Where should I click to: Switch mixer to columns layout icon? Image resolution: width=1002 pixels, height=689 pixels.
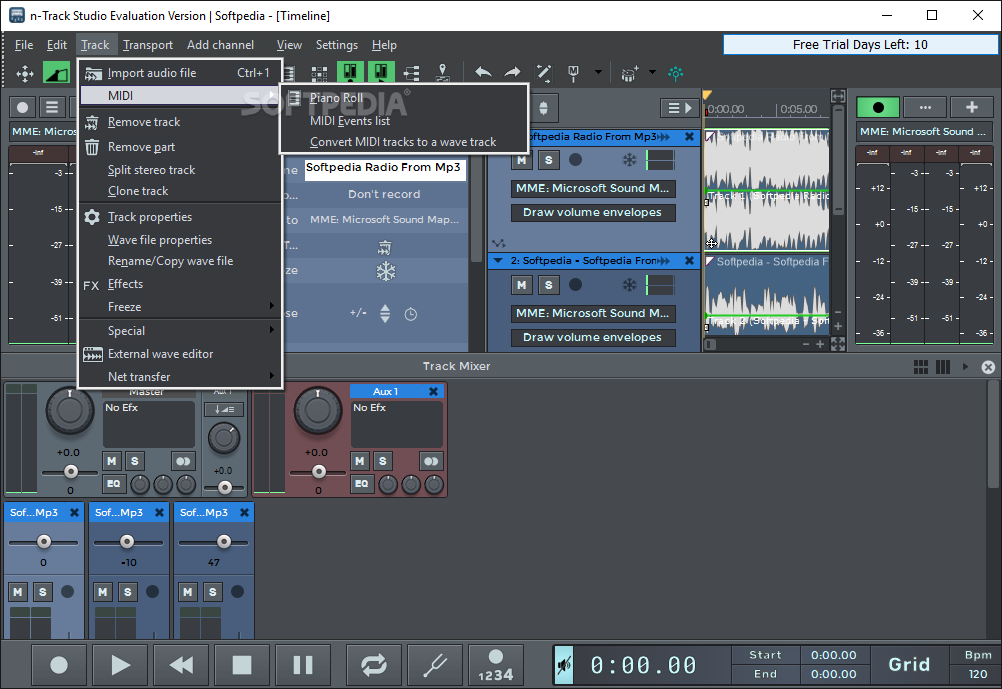pyautogui.click(x=943, y=367)
